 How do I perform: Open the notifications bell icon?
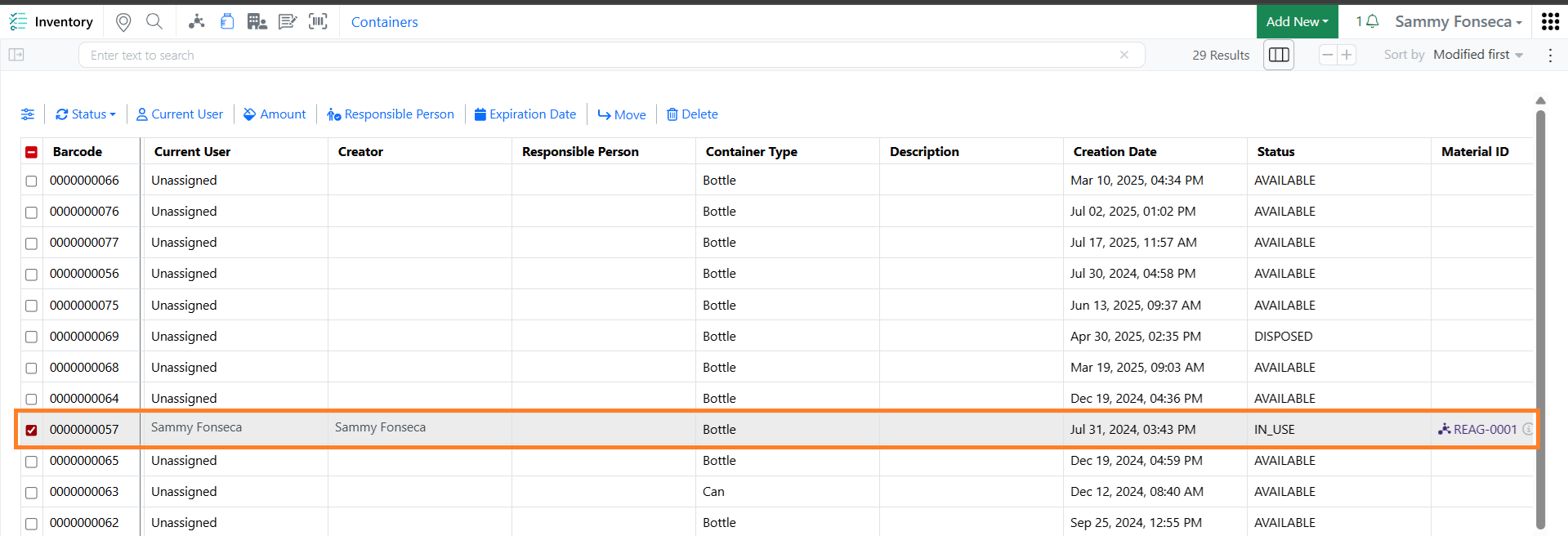pyautogui.click(x=1373, y=21)
